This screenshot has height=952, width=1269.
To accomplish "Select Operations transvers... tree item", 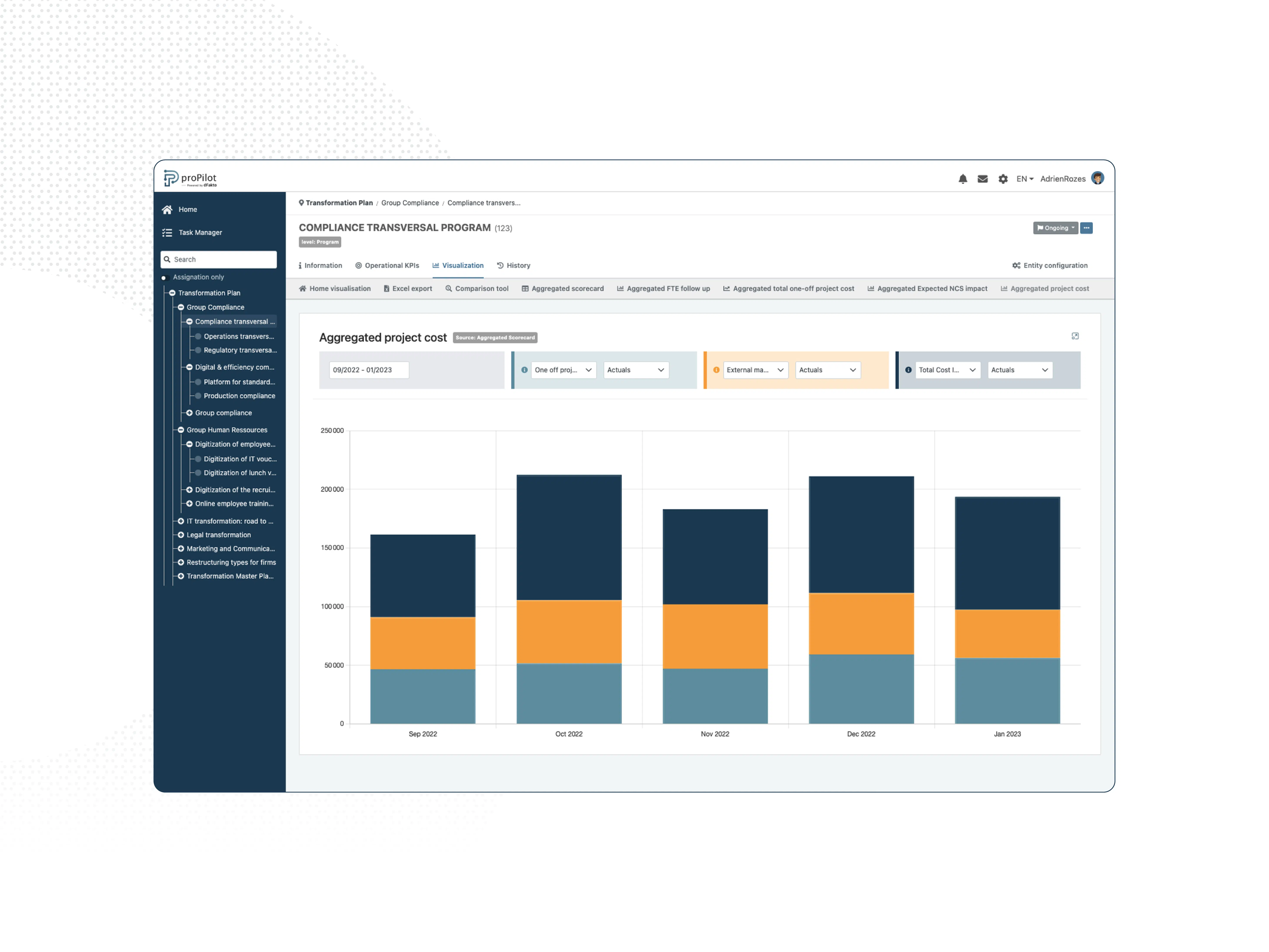I will tap(239, 336).
